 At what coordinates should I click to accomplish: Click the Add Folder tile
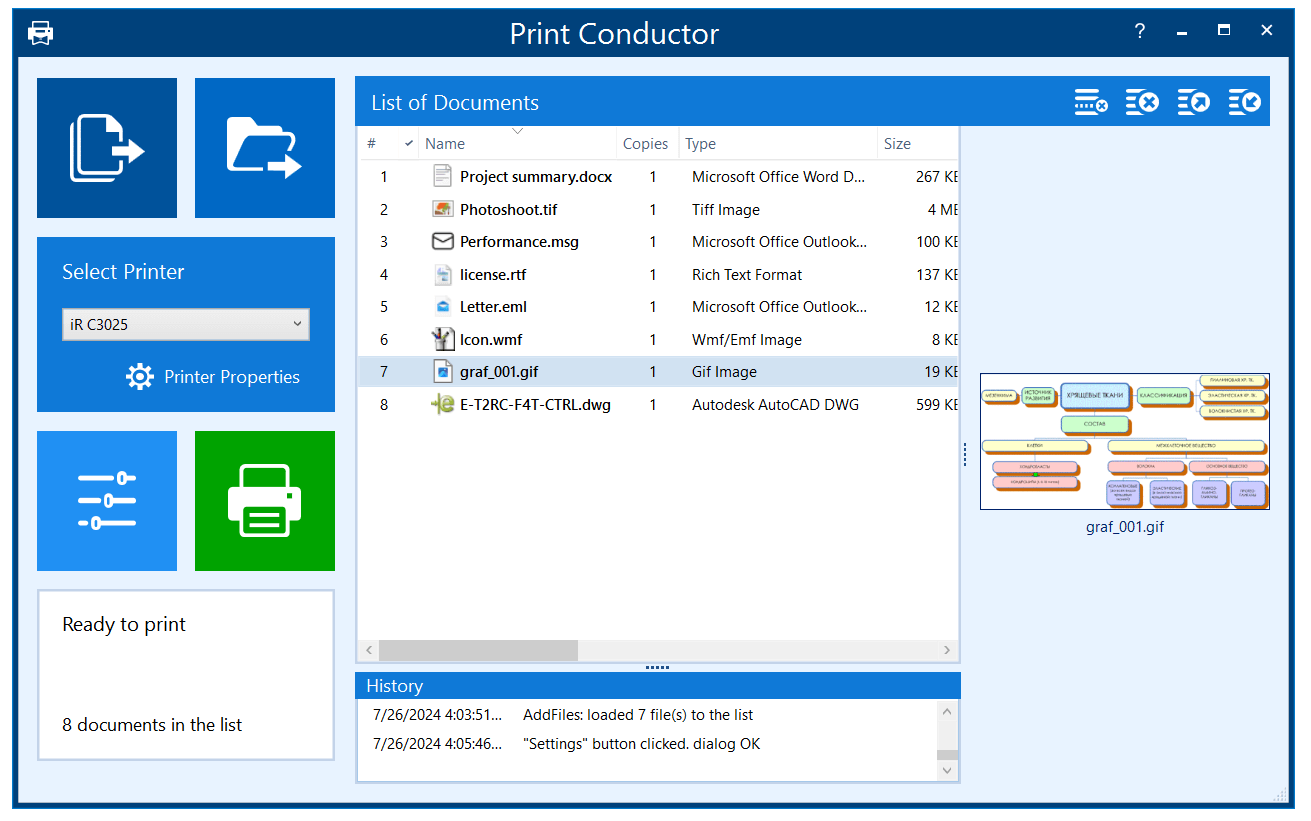point(265,148)
